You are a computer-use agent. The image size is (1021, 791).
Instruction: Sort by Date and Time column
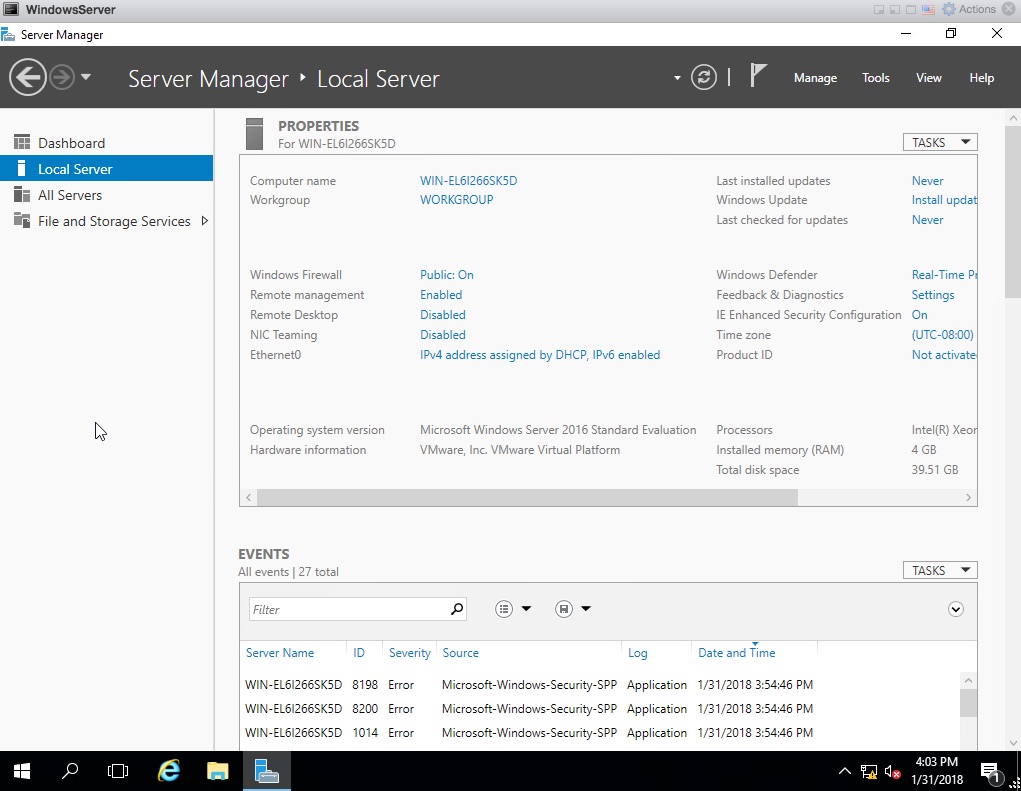coord(736,652)
